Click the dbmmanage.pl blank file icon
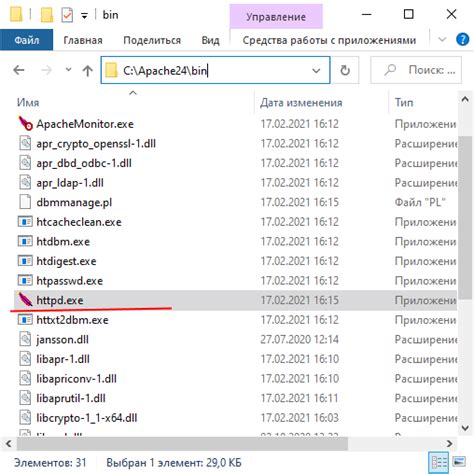The height and width of the screenshot is (474, 474). (25, 202)
